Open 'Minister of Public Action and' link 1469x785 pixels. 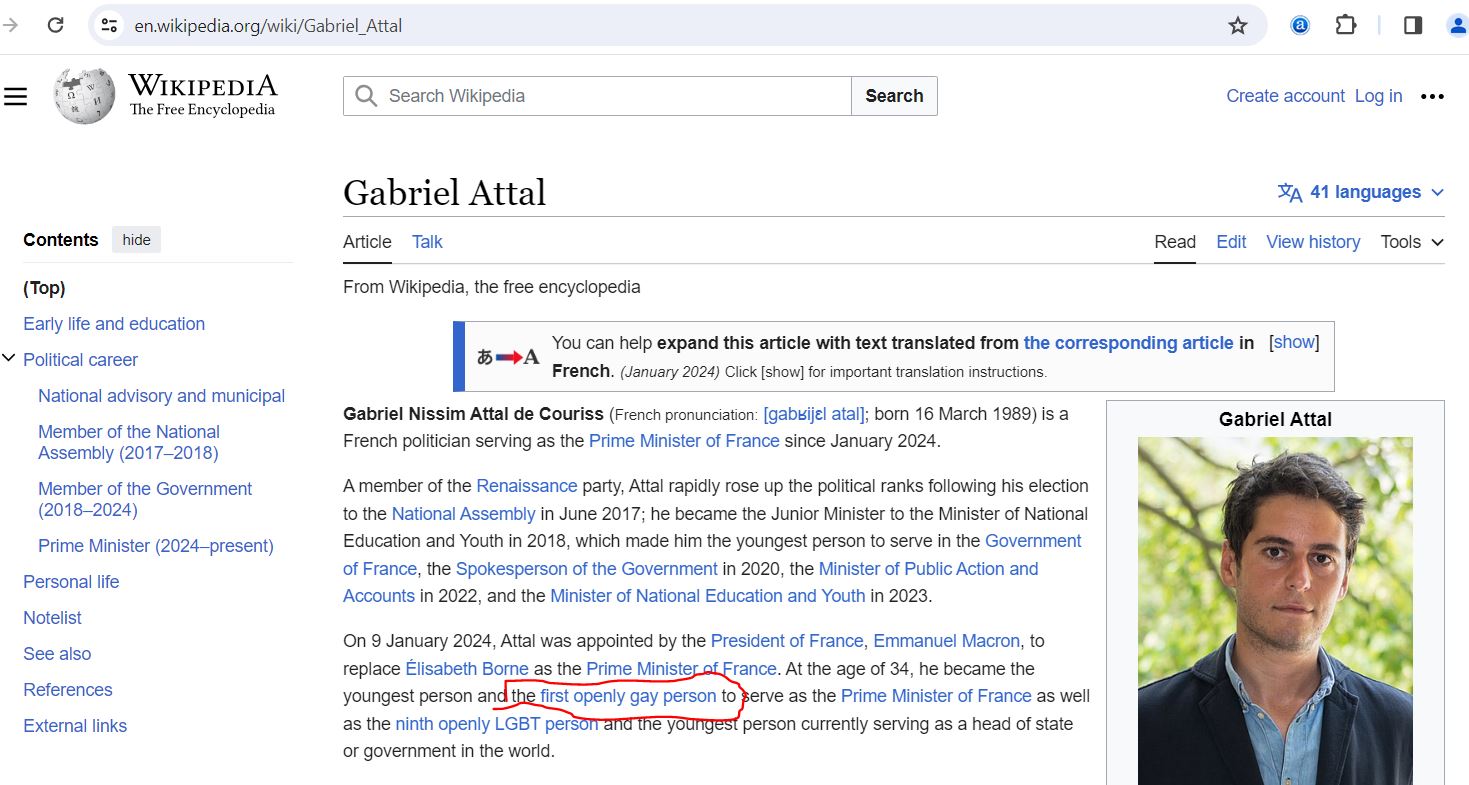coord(928,569)
